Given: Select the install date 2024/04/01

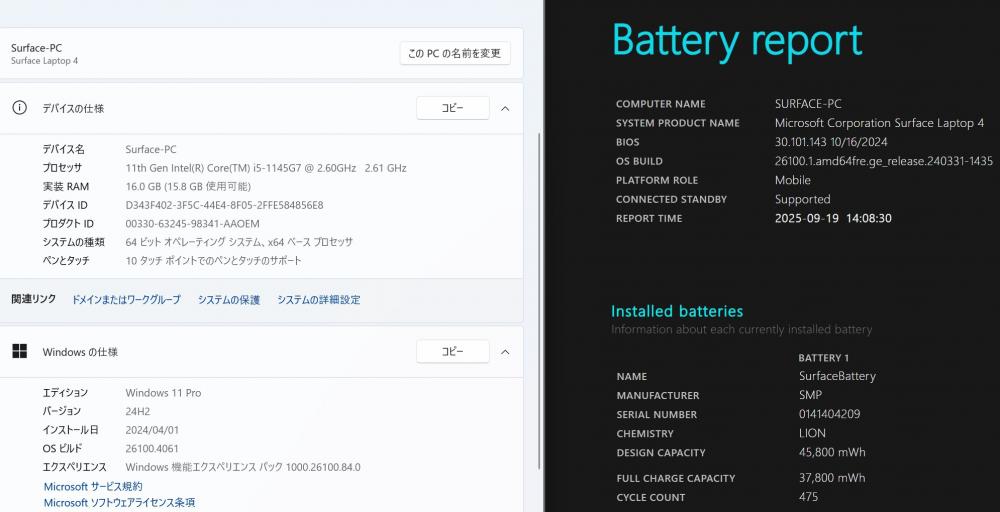Looking at the screenshot, I should pyautogui.click(x=152, y=430).
